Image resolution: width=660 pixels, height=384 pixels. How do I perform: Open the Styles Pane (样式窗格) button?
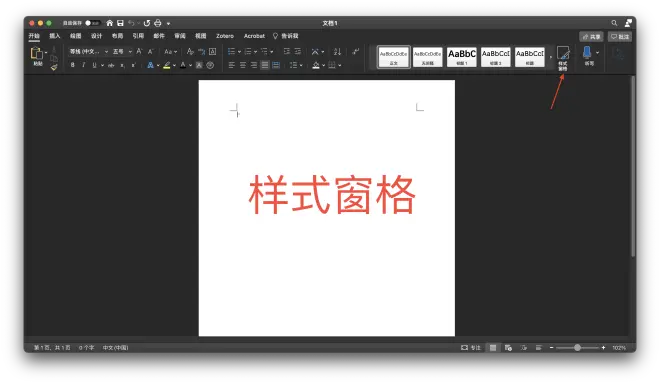[563, 59]
